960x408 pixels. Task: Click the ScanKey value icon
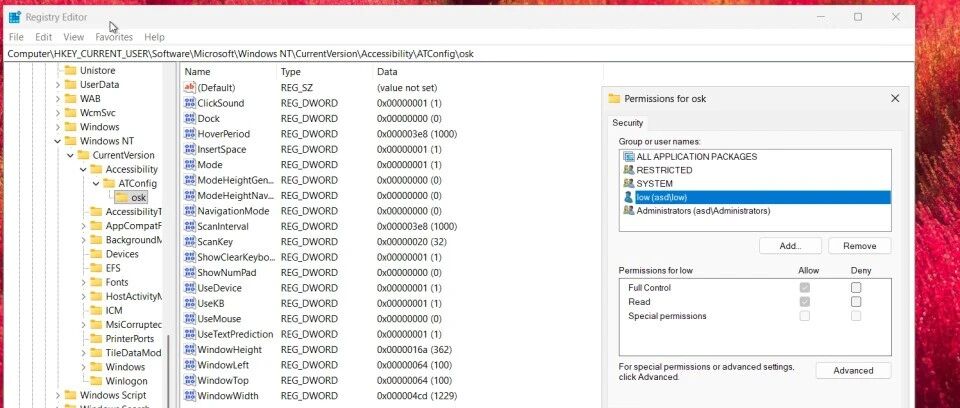(x=190, y=242)
